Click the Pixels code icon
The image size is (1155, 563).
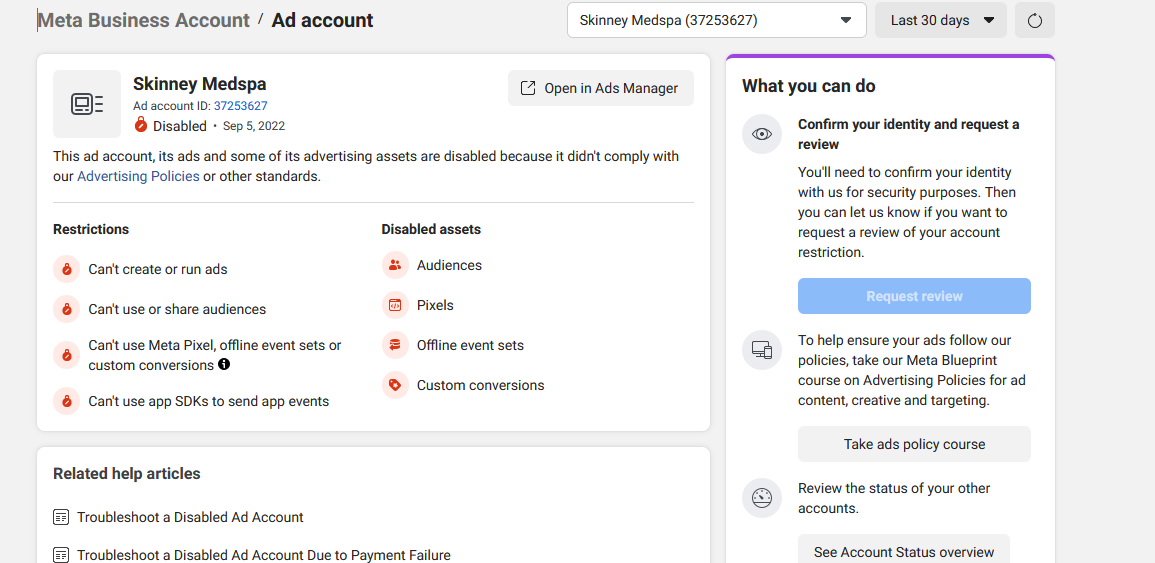(x=395, y=305)
